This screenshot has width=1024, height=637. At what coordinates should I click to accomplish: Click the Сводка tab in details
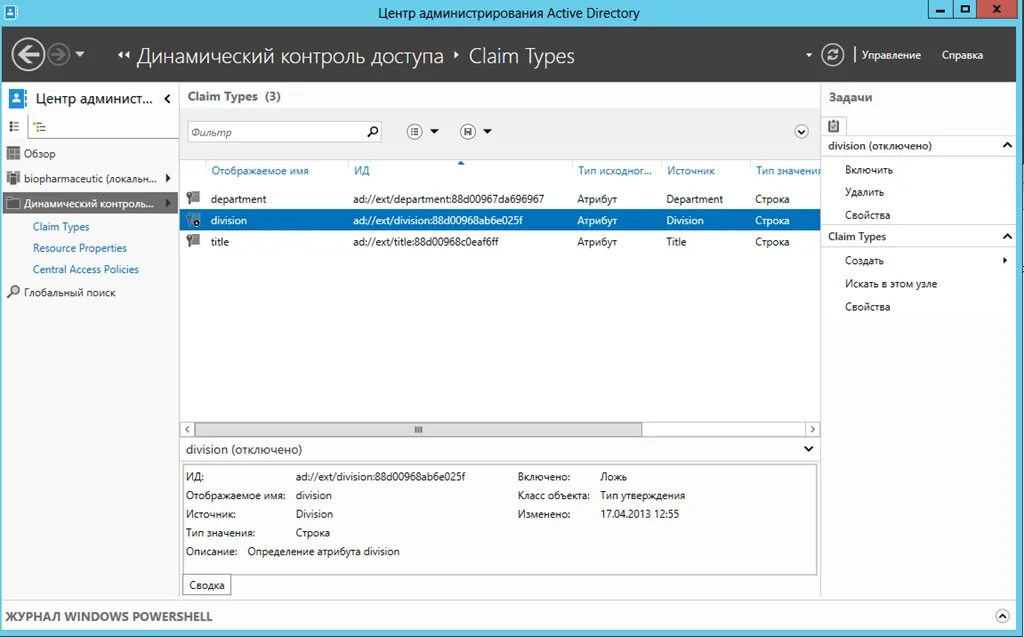[x=206, y=585]
